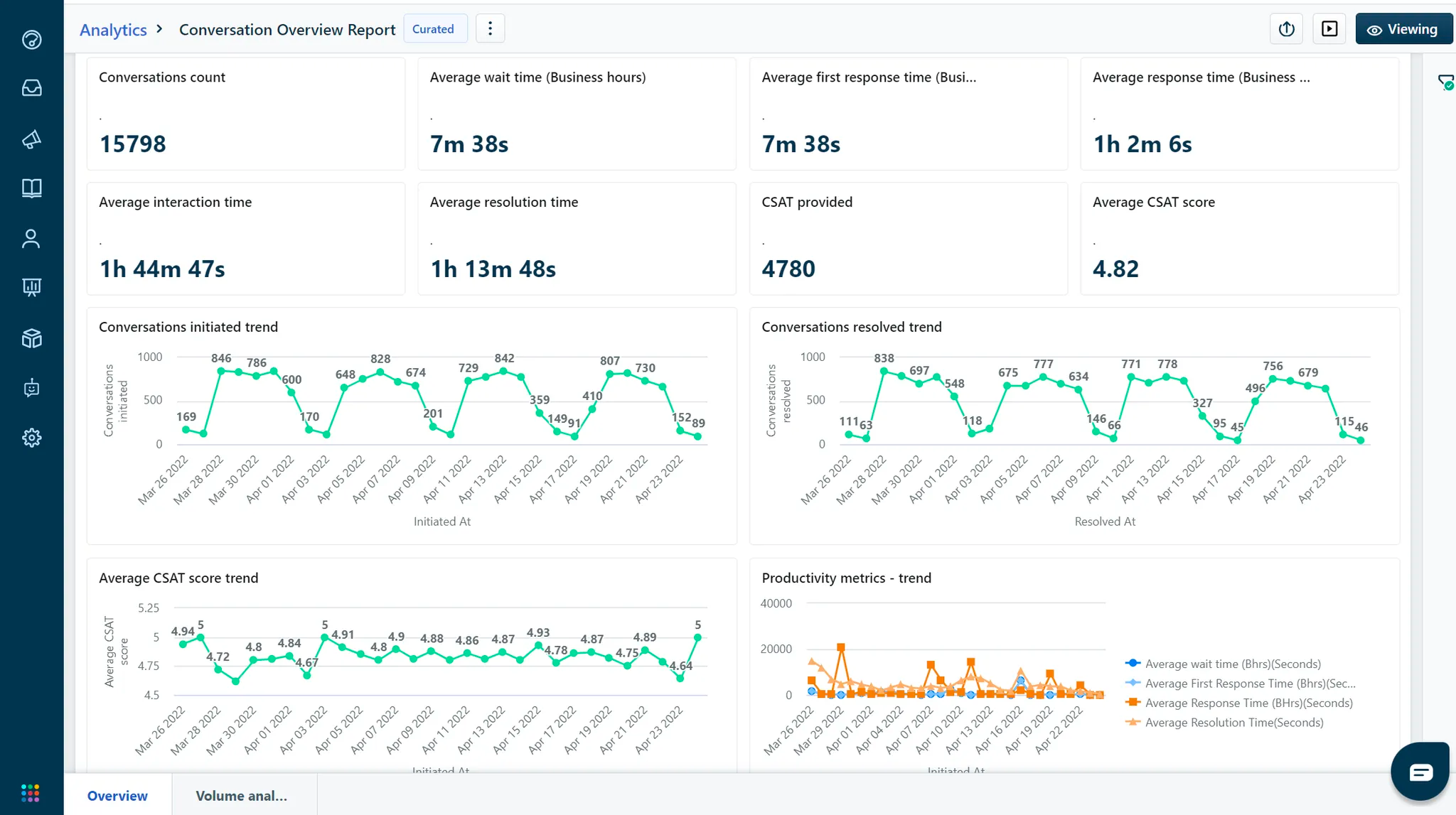1456x815 pixels.
Task: Click the Average Response Time orange legend marker
Action: (x=1133, y=703)
